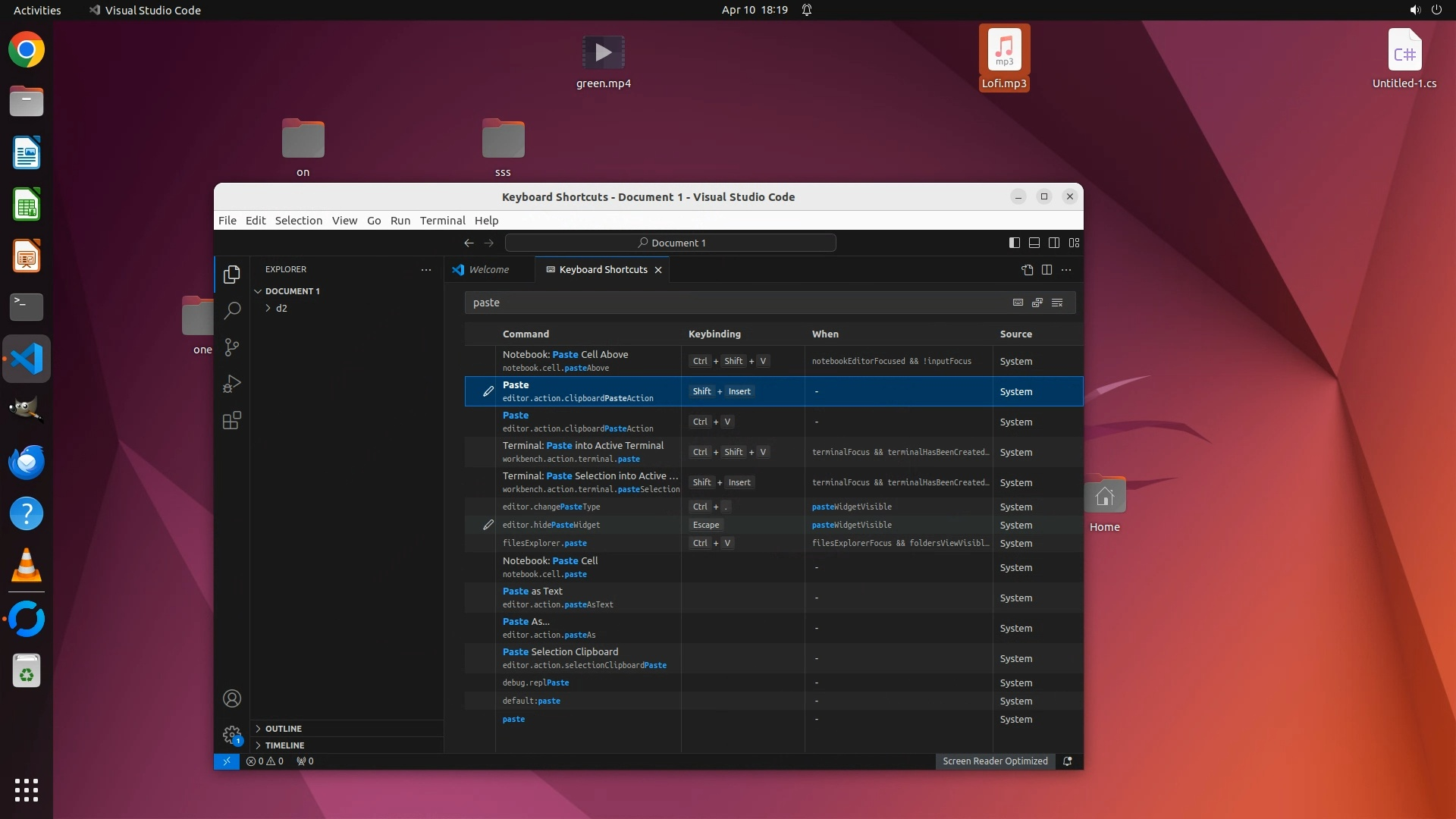Click Screen Reader Optimized status item
Viewport: 1456px width, 819px height.
pyautogui.click(x=995, y=761)
